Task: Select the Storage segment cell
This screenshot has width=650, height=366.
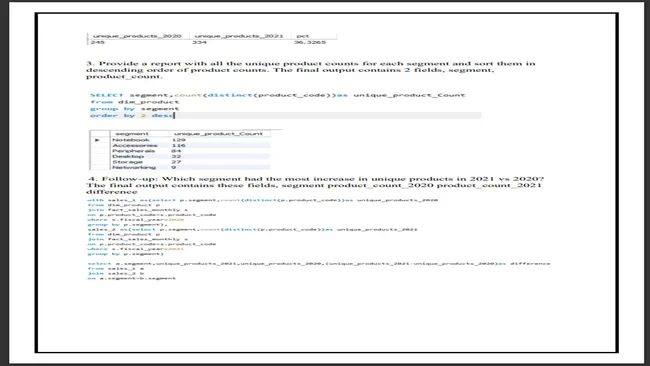Action: [x=127, y=162]
